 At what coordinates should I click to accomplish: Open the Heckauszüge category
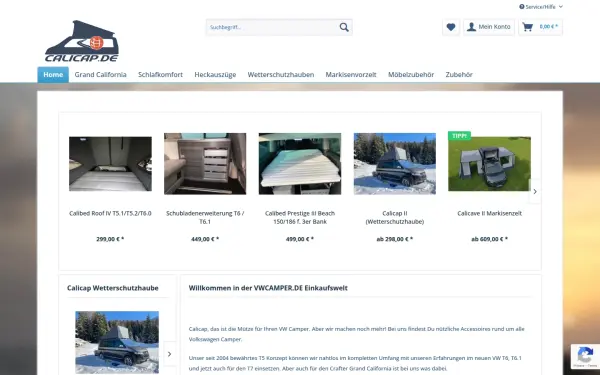[215, 75]
